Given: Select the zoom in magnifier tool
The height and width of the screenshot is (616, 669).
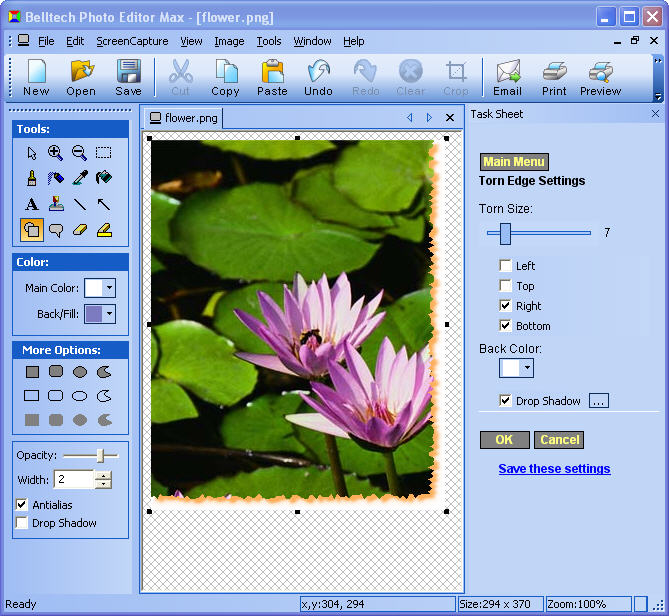Looking at the screenshot, I should coord(55,153).
